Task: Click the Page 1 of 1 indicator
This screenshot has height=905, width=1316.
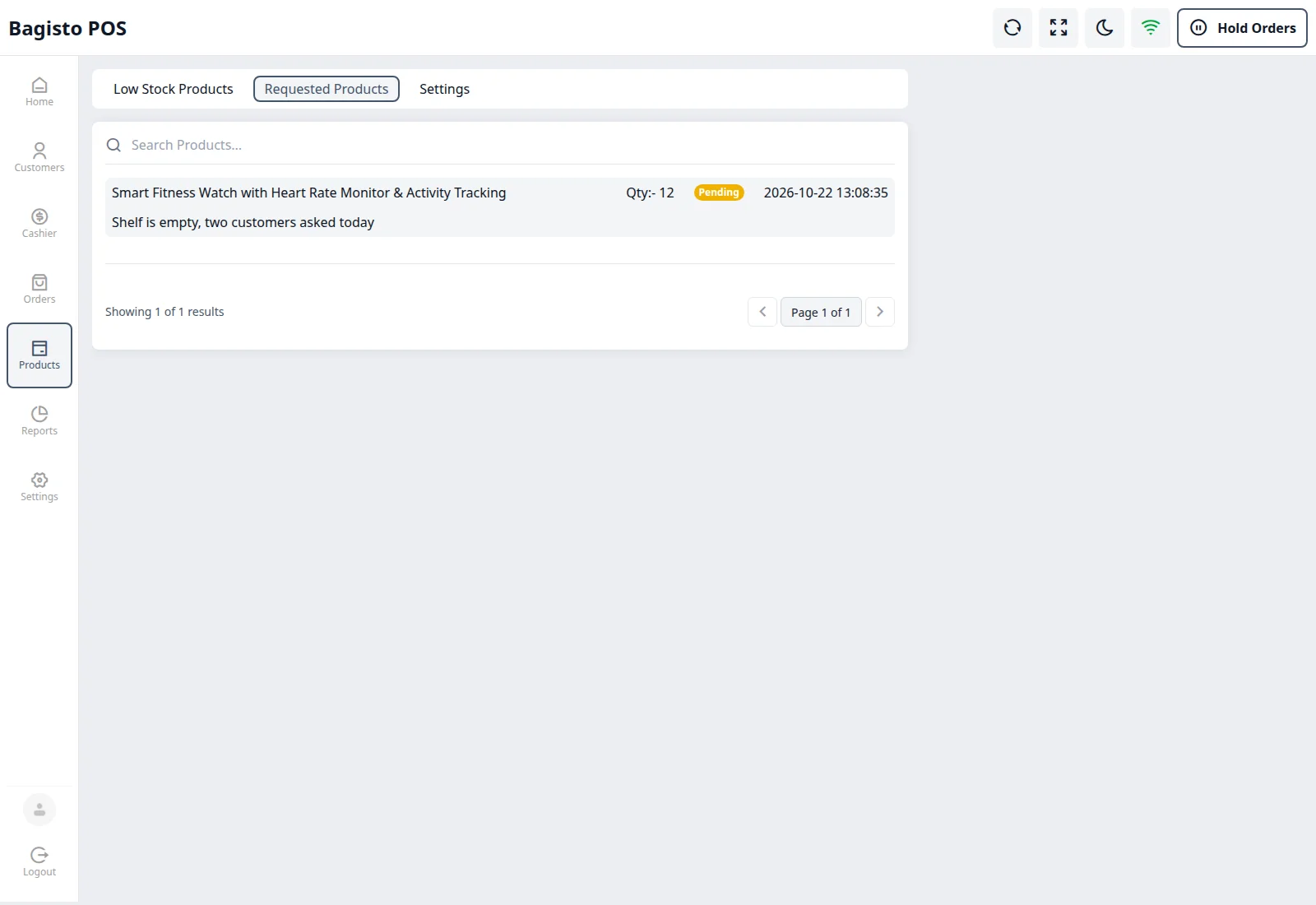Action: [821, 312]
